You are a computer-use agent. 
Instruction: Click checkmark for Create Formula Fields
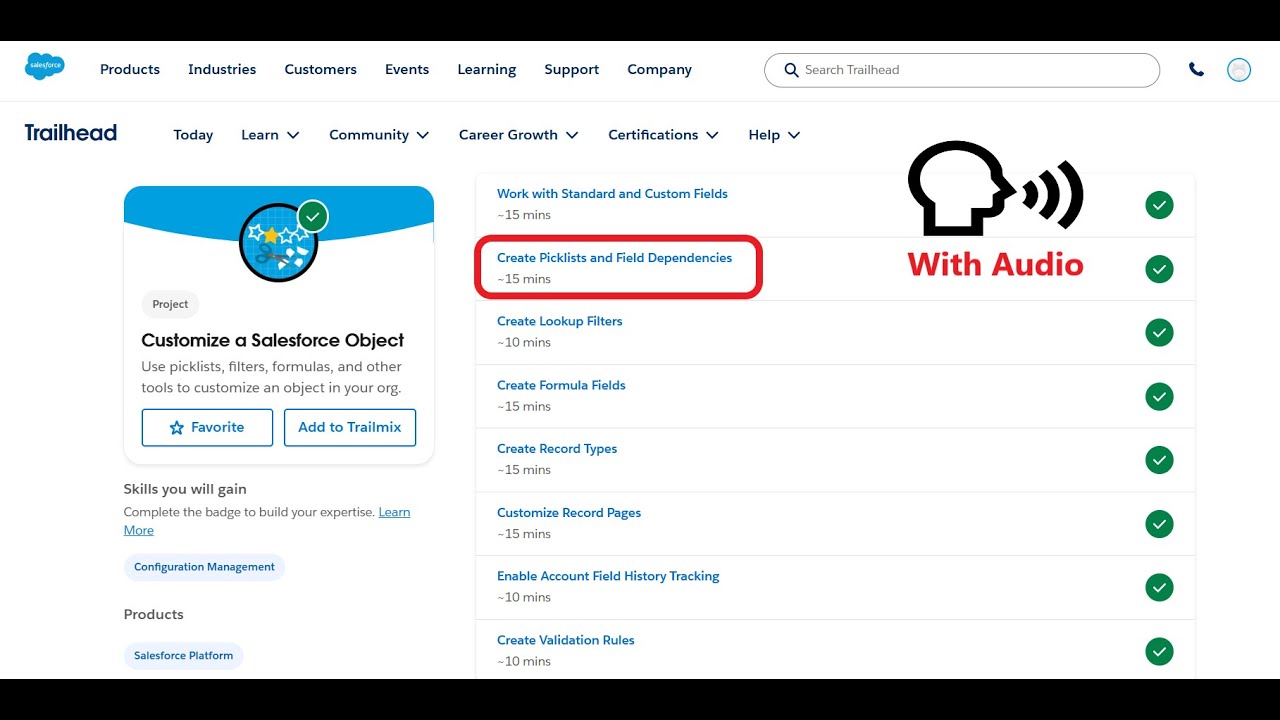pos(1159,397)
